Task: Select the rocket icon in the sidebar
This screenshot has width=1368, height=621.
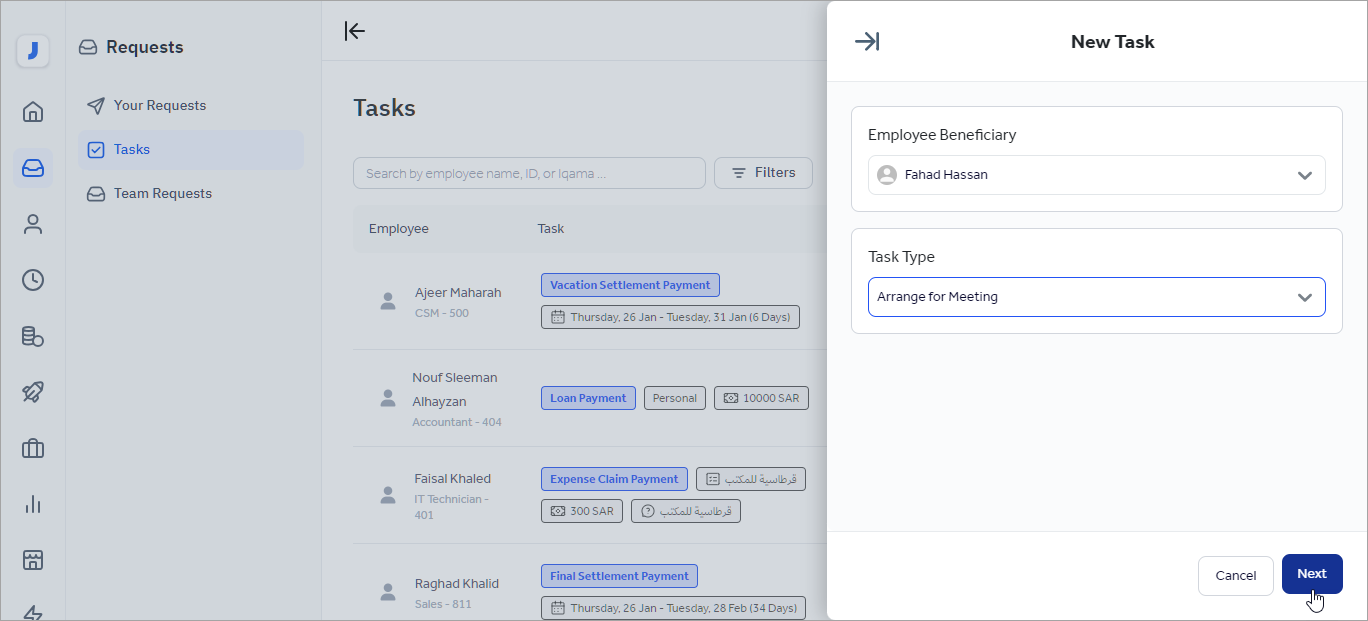Action: click(x=33, y=392)
